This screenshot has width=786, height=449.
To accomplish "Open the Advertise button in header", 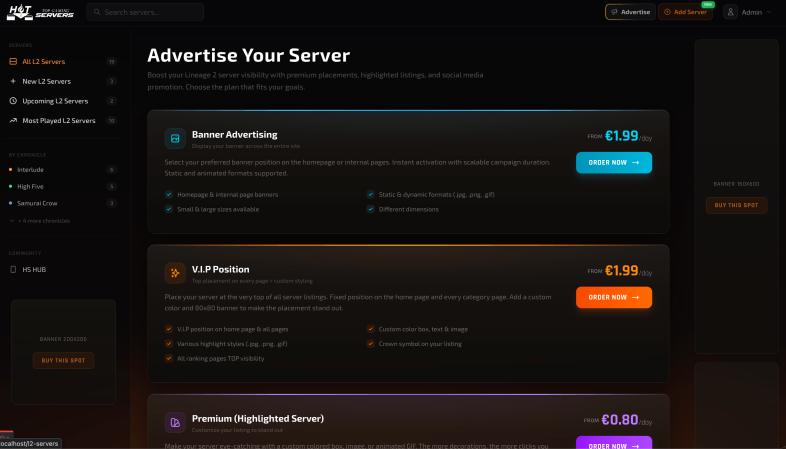I will pos(630,12).
